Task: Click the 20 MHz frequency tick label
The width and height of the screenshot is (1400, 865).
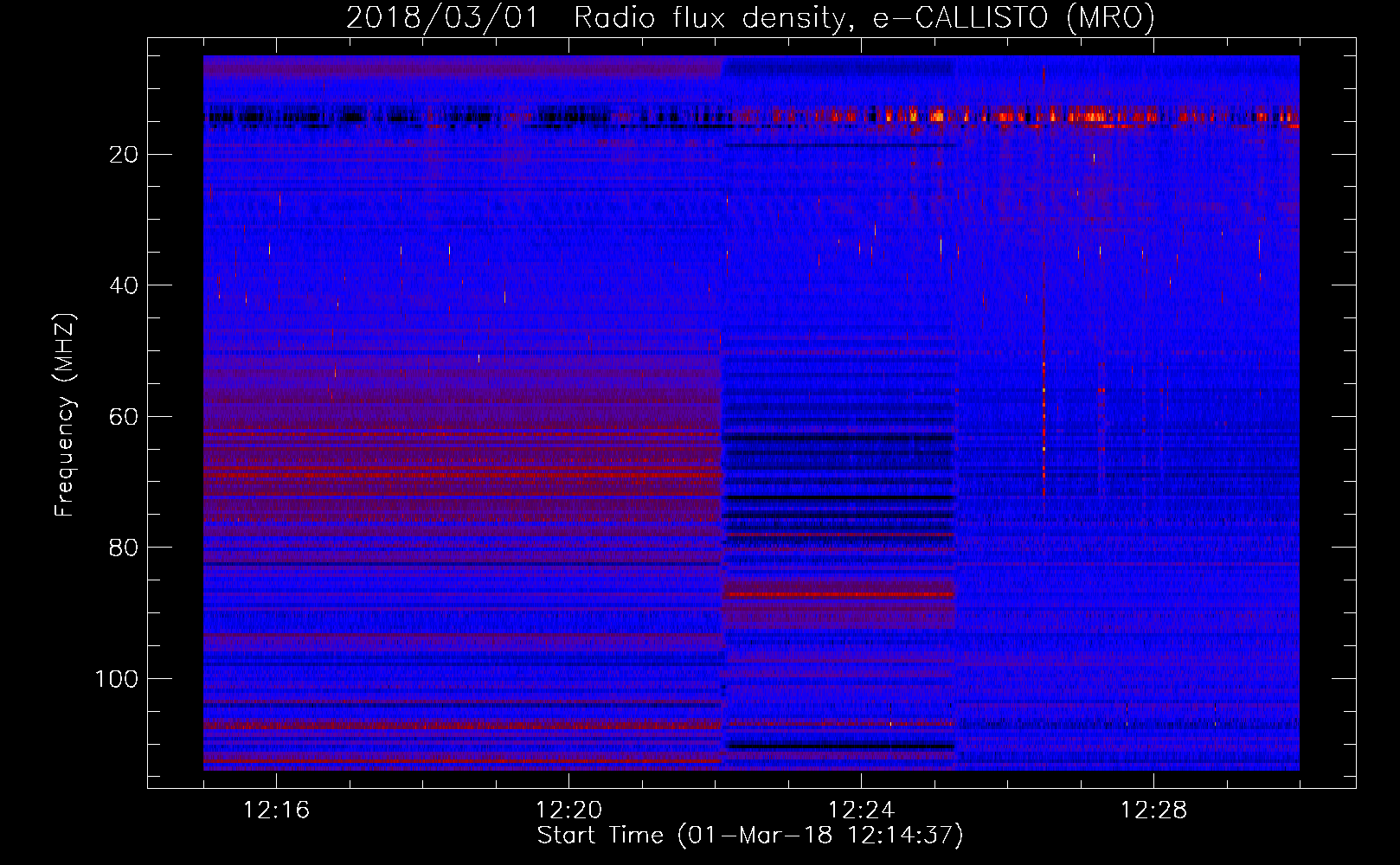Action: pos(124,155)
